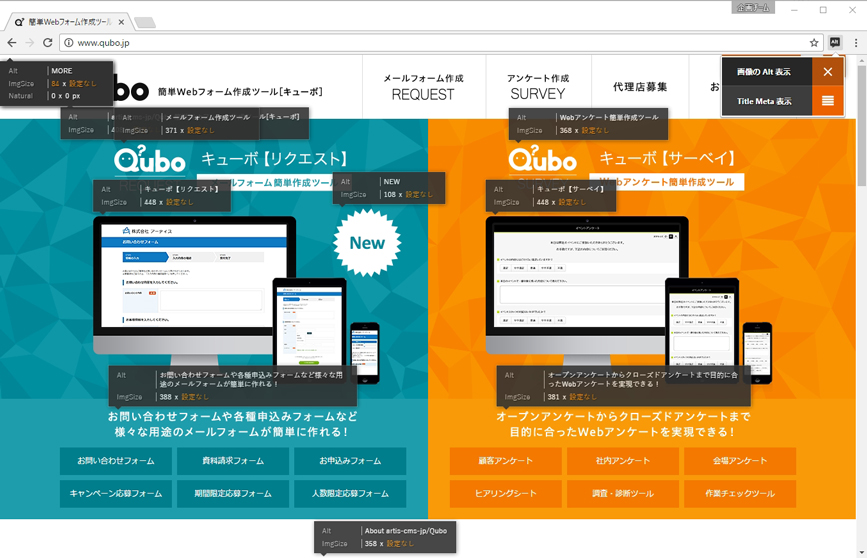Viewport: 867px width, 558px height.
Task: Open メールフォーム作成 REQUEST menu item
Action: [424, 87]
